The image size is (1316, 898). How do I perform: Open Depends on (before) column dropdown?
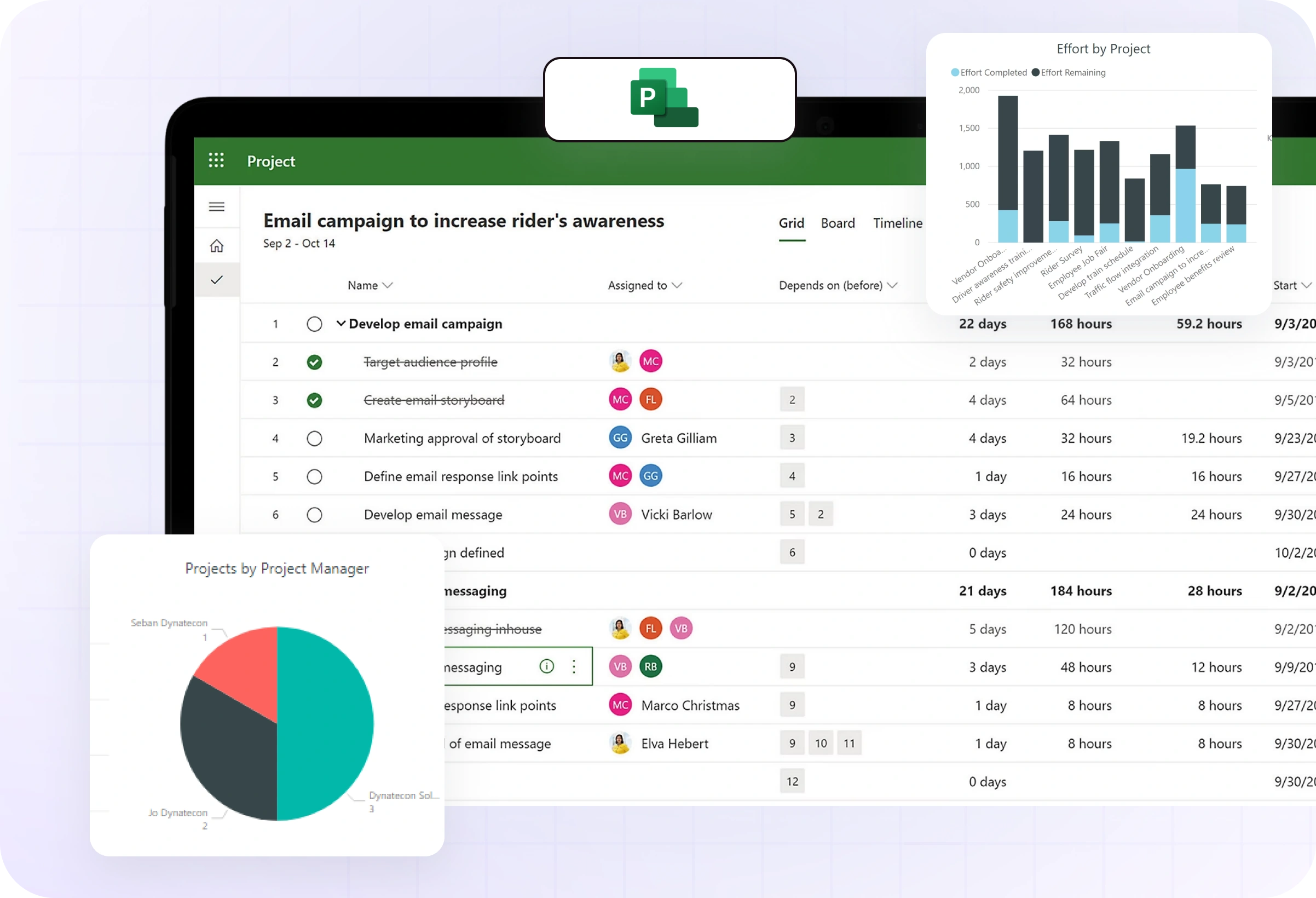892,285
